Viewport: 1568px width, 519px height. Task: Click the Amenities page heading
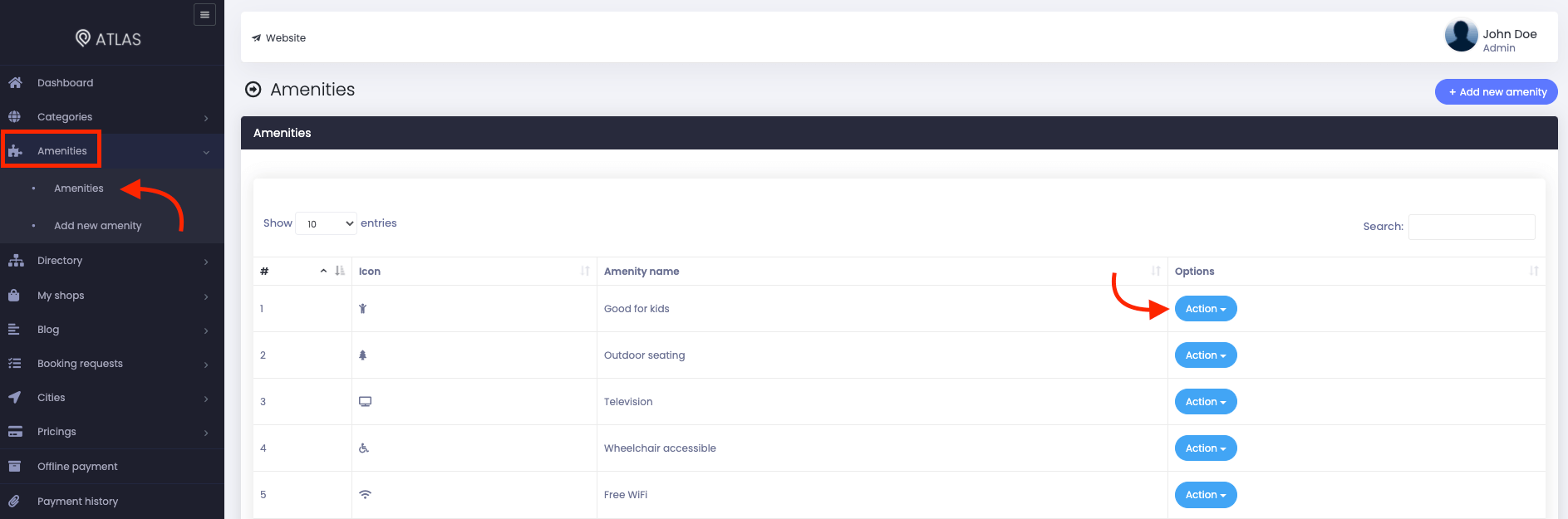pos(312,90)
